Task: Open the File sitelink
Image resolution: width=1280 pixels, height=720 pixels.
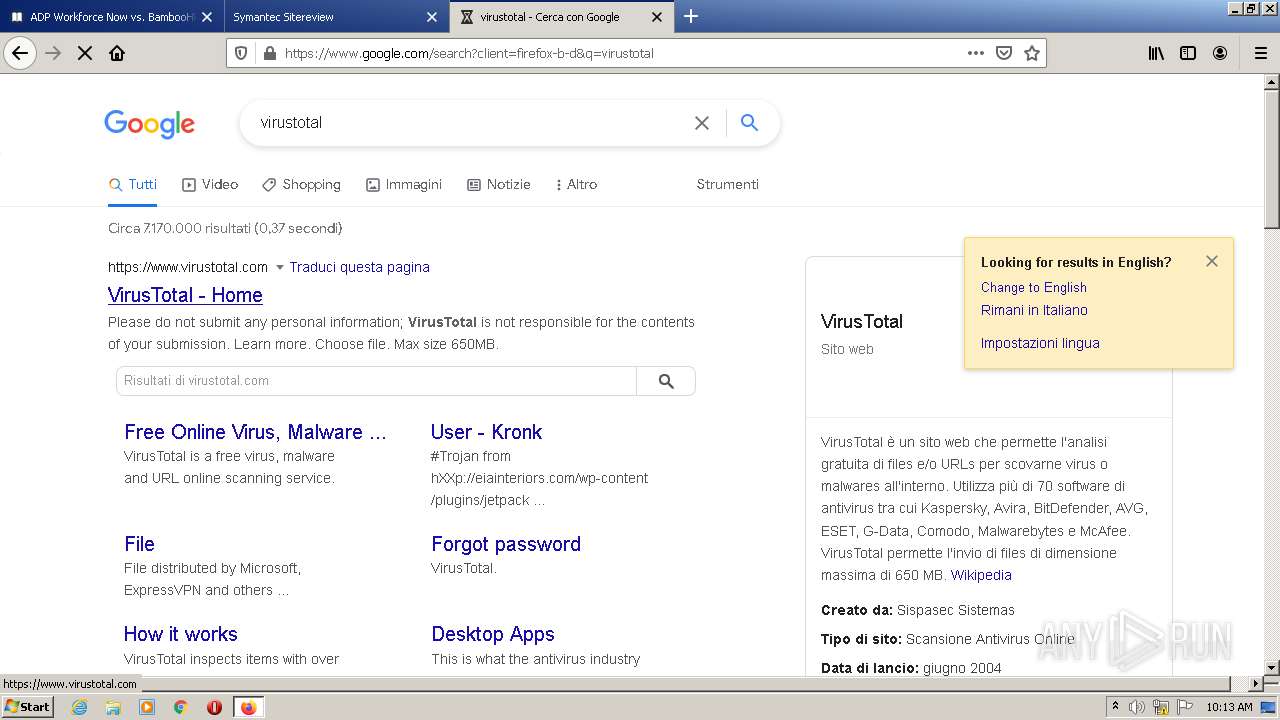Action: tap(139, 544)
